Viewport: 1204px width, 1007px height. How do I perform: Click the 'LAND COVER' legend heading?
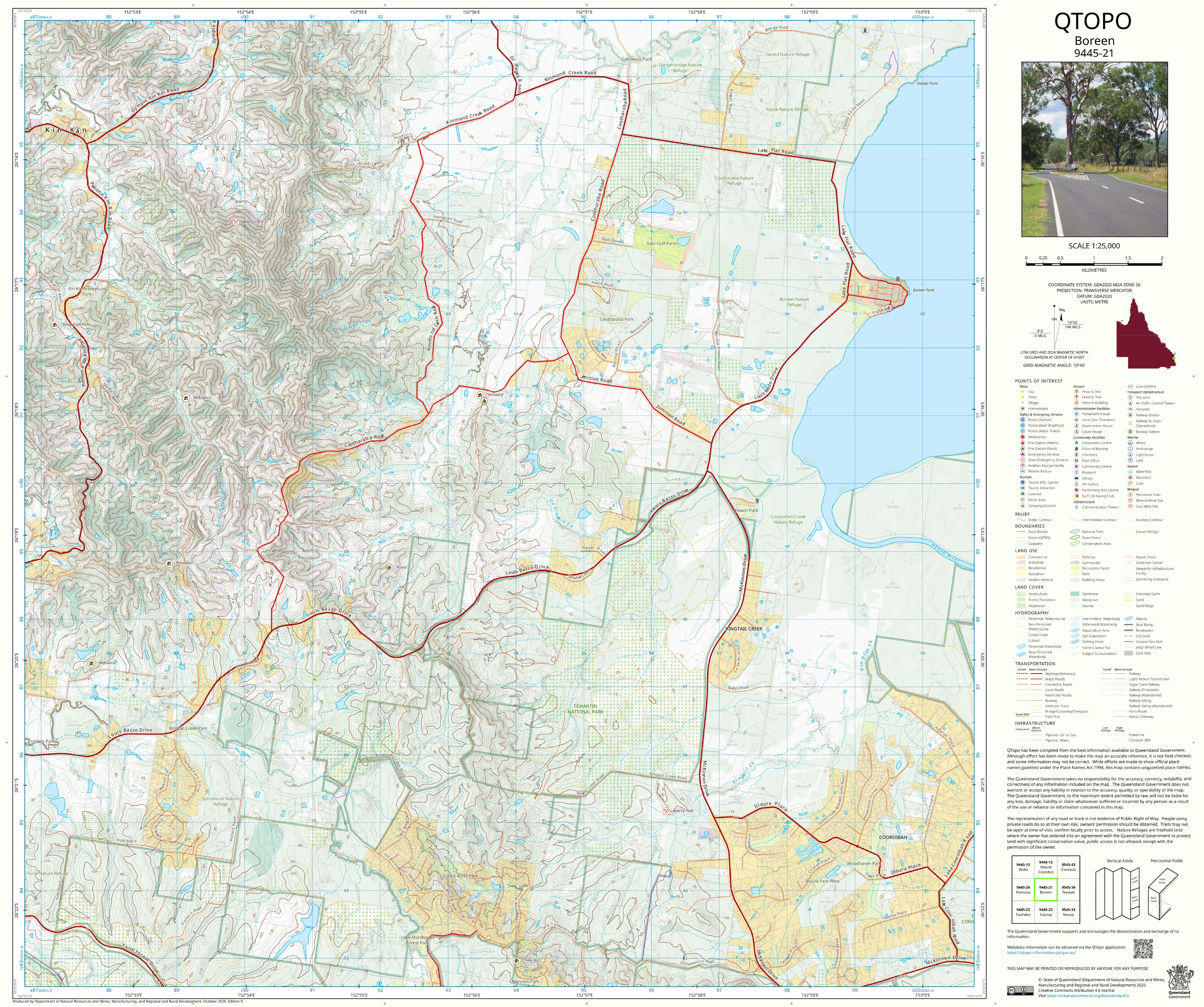[x=1030, y=587]
